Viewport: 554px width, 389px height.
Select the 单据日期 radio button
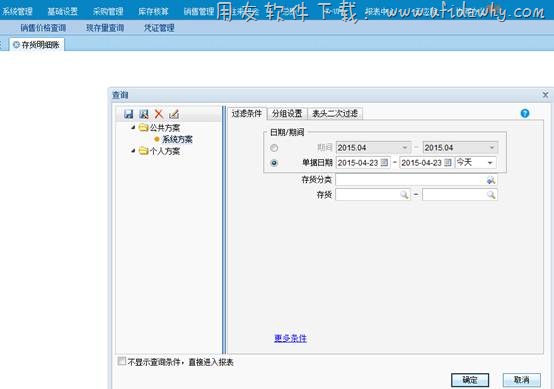coord(274,163)
